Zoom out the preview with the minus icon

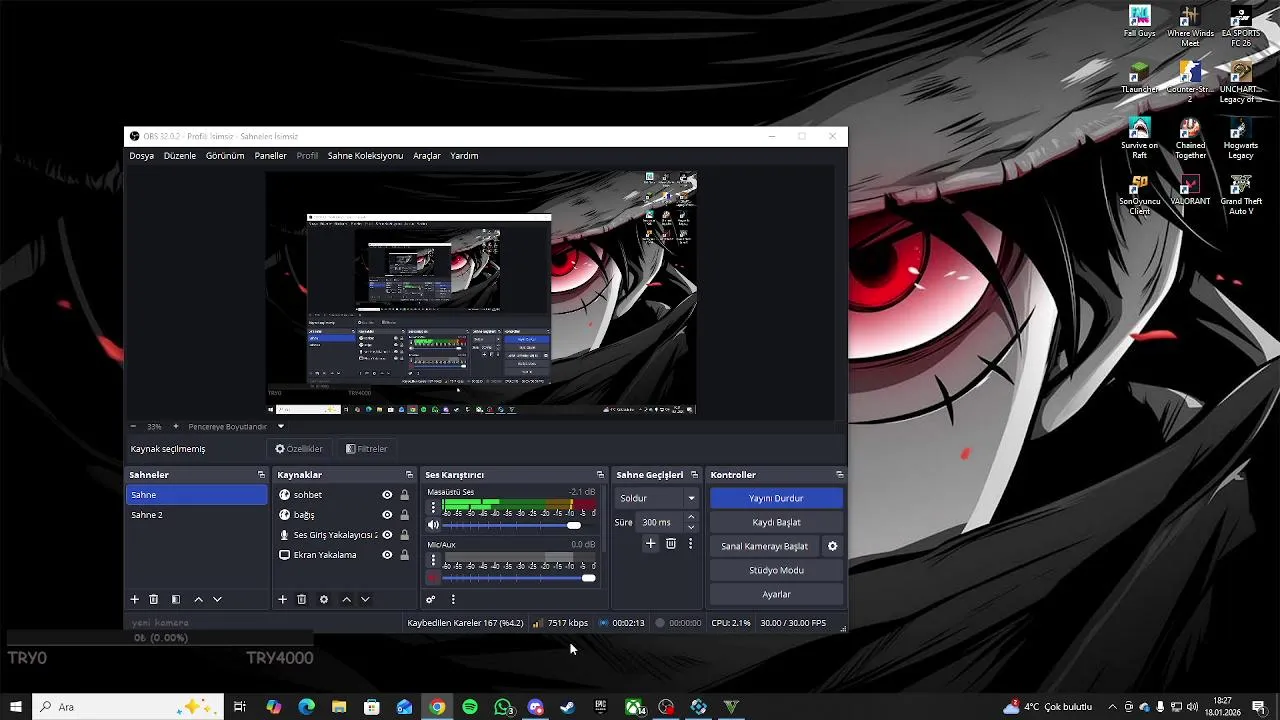point(135,426)
